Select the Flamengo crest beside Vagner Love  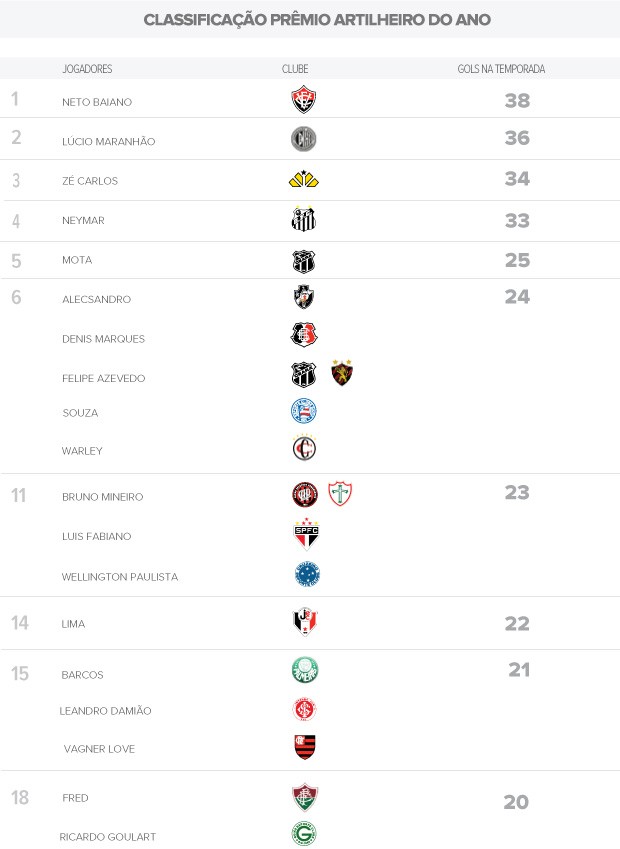305,747
